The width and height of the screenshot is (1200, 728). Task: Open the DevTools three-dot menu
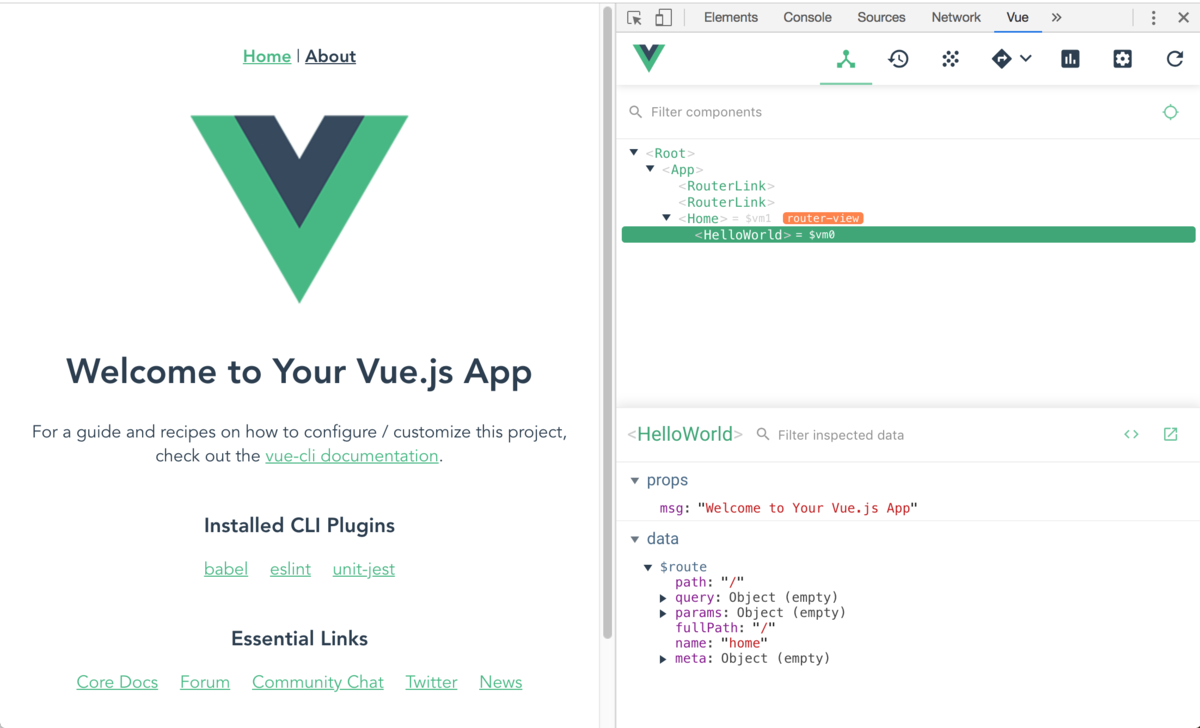[x=1153, y=18]
